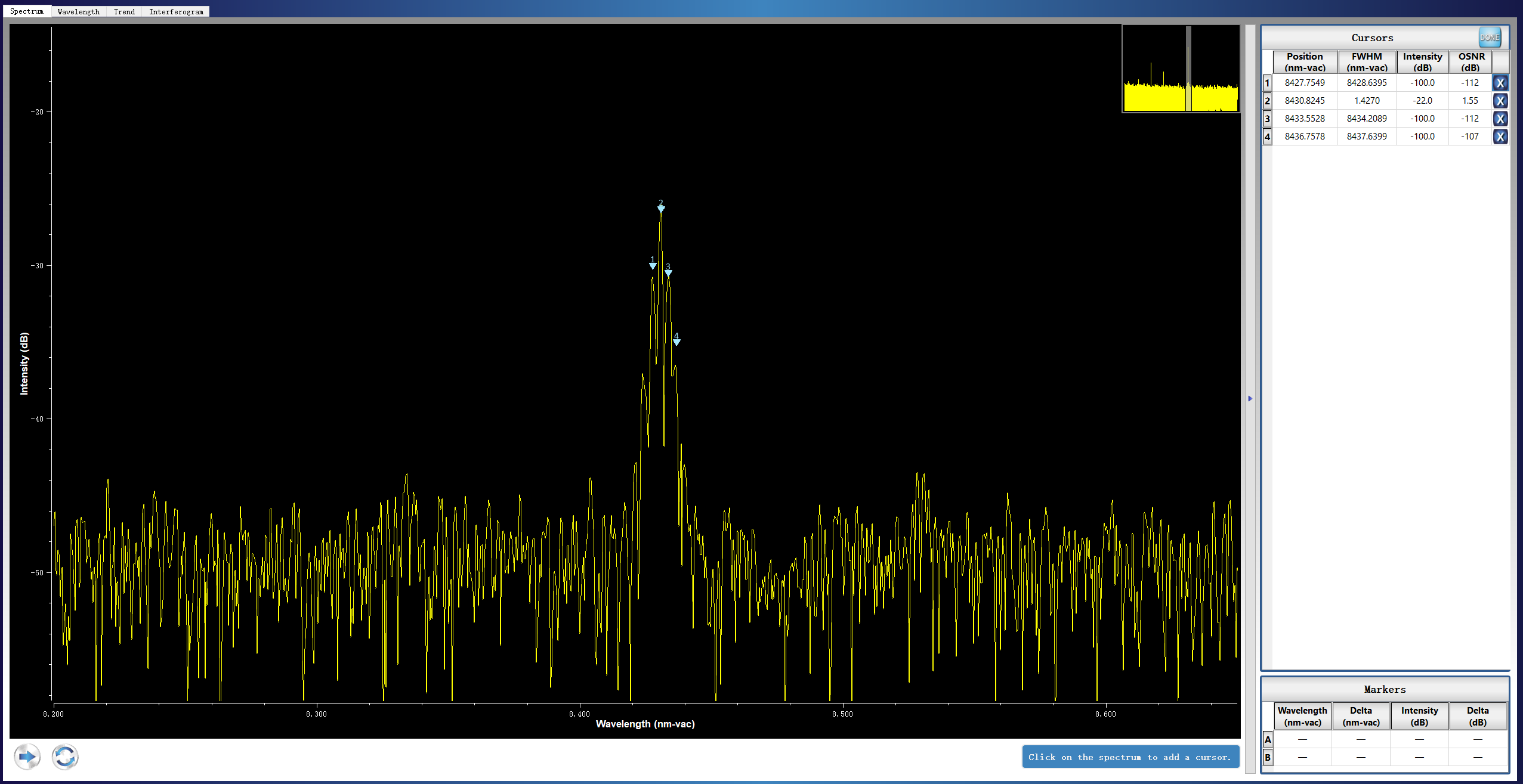Image resolution: width=1523 pixels, height=784 pixels.
Task: Open the Trend tab
Action: 124,11
